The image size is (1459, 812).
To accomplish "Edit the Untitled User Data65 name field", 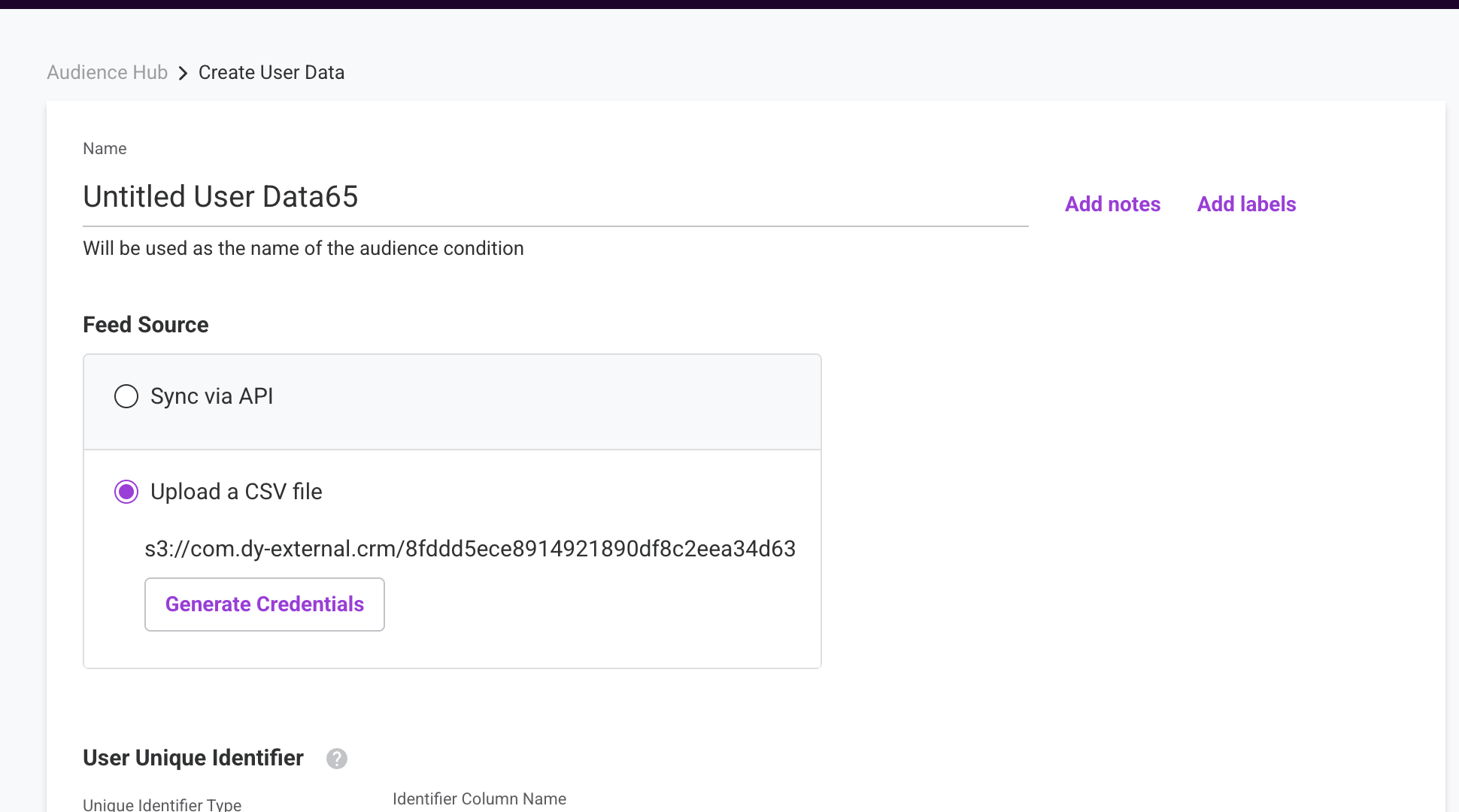I will pos(555,197).
